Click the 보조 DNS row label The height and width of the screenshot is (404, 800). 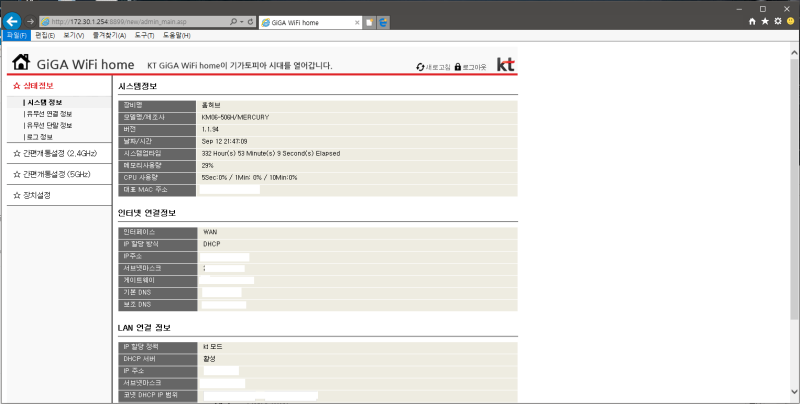[x=137, y=305]
